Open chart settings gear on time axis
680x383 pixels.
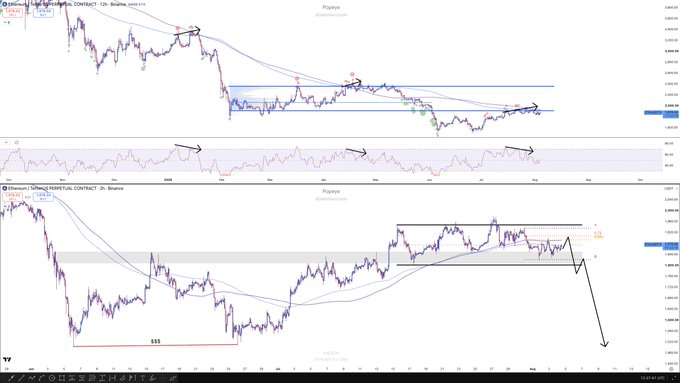pos(671,368)
